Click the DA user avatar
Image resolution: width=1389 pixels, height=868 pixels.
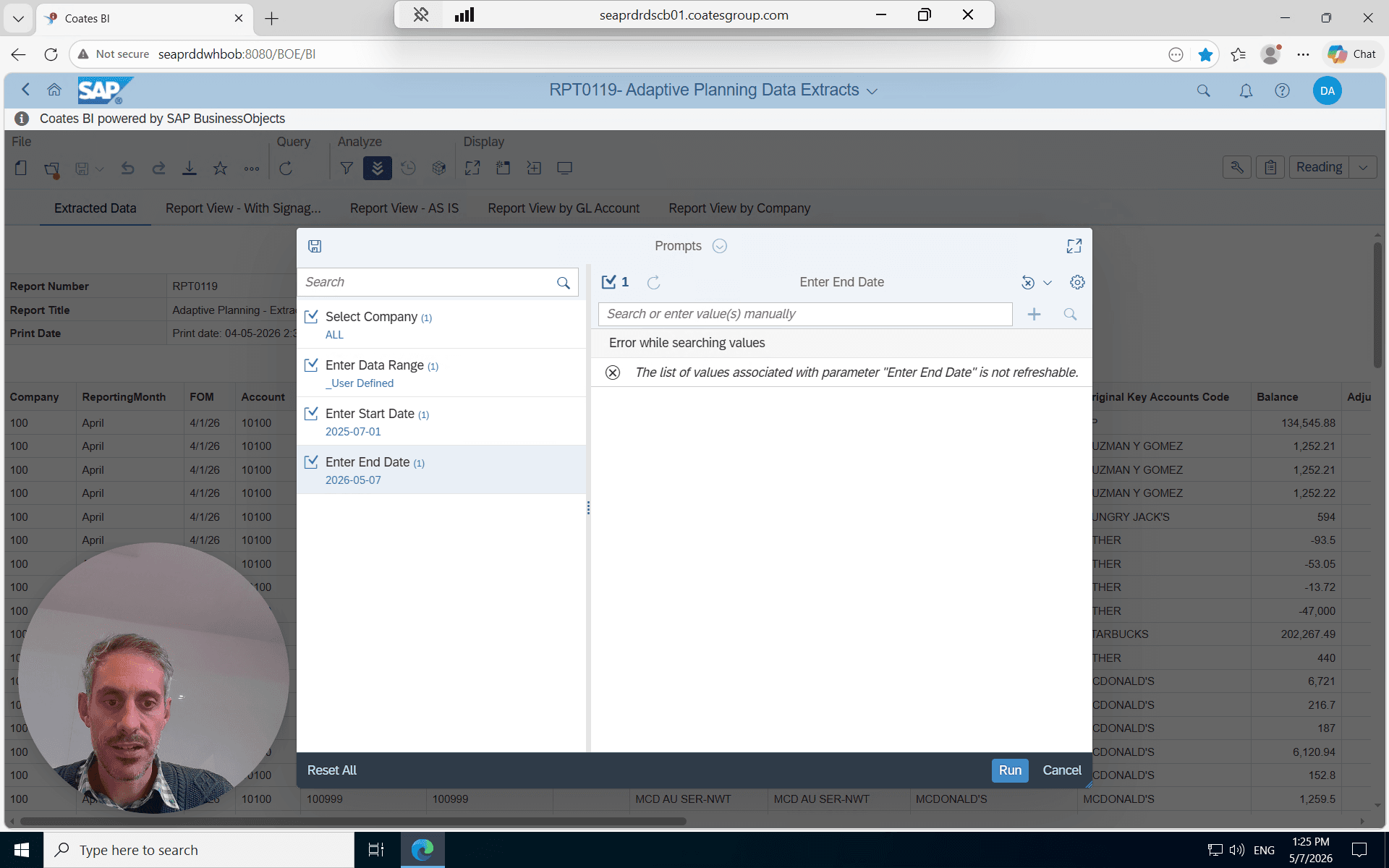(1327, 90)
